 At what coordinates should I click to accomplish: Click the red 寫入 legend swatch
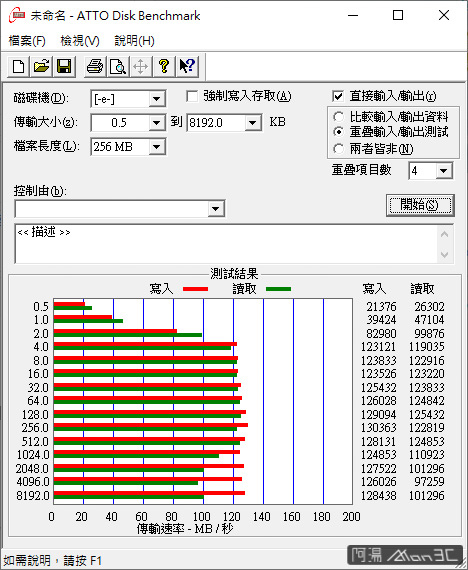(x=196, y=289)
